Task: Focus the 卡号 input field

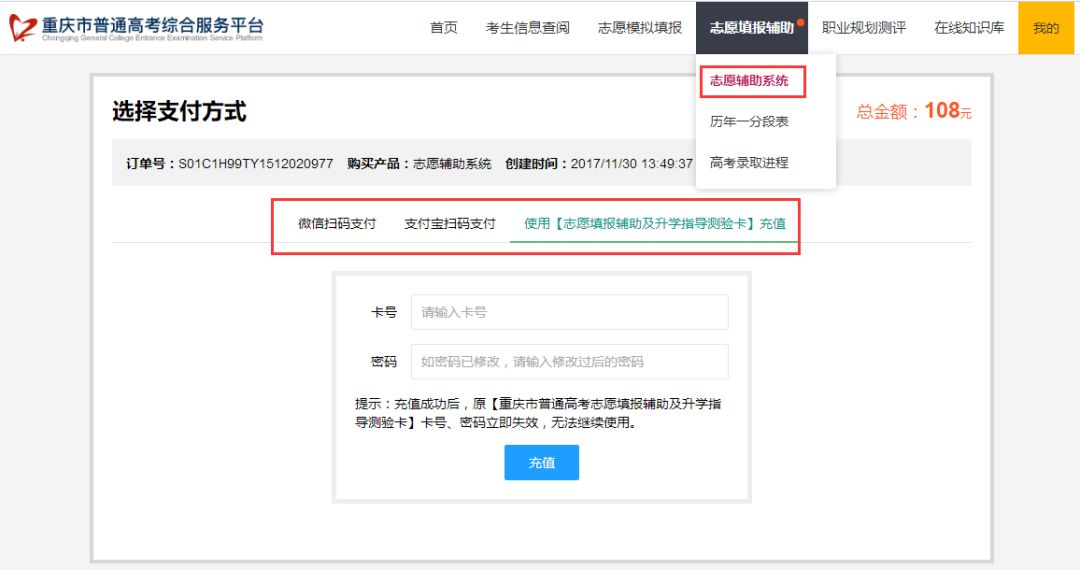Action: 569,312
